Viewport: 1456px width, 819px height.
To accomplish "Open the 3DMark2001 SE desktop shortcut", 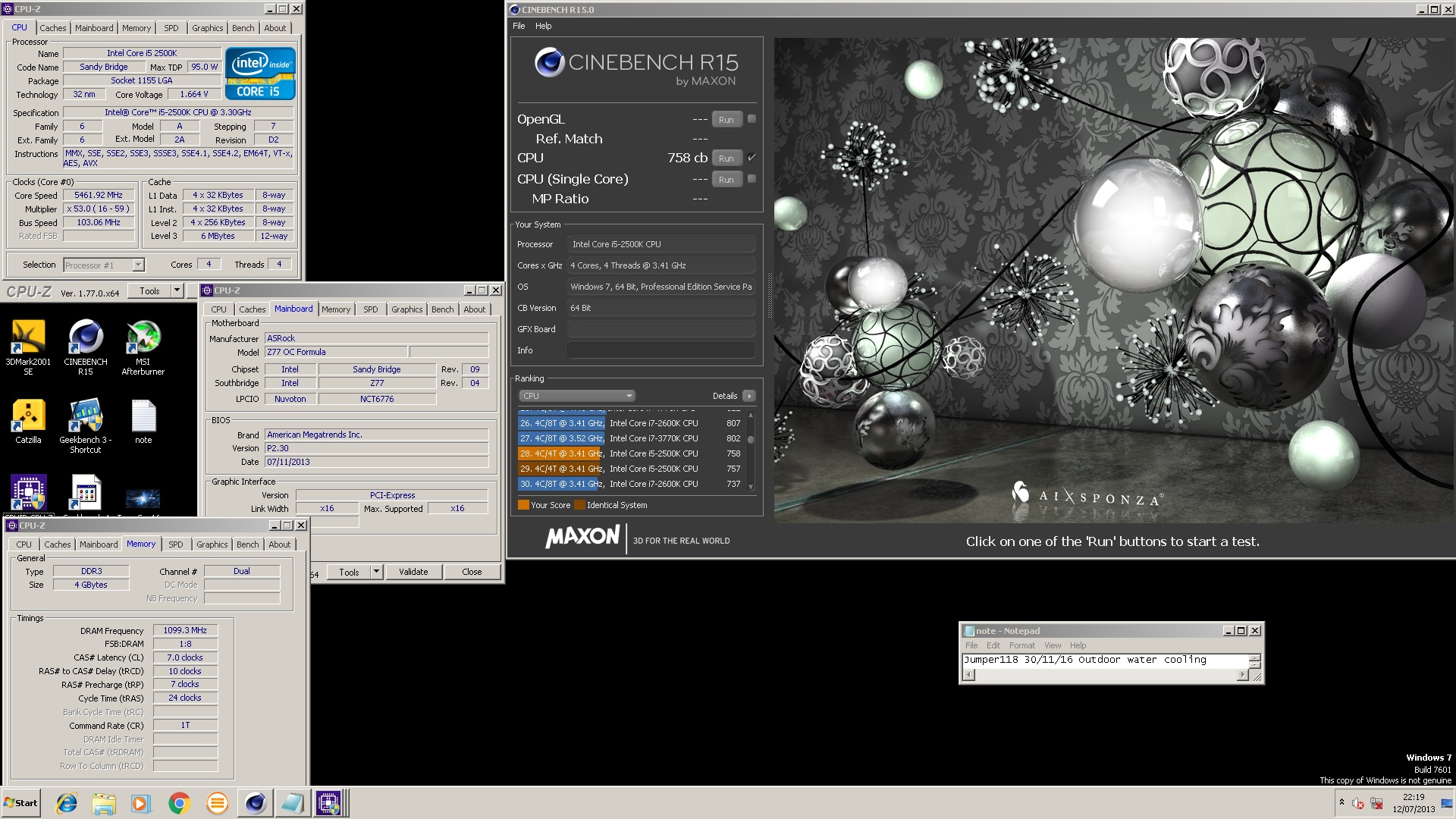I will 28,347.
